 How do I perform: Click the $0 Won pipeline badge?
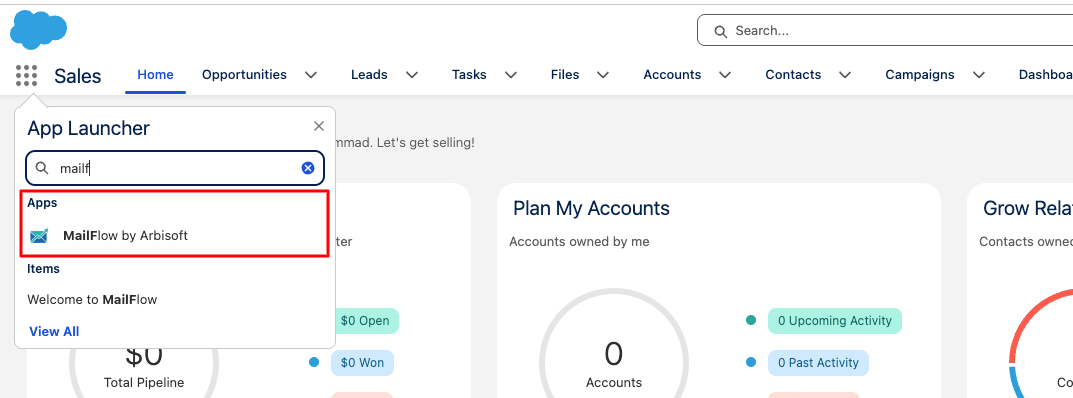pyautogui.click(x=362, y=363)
